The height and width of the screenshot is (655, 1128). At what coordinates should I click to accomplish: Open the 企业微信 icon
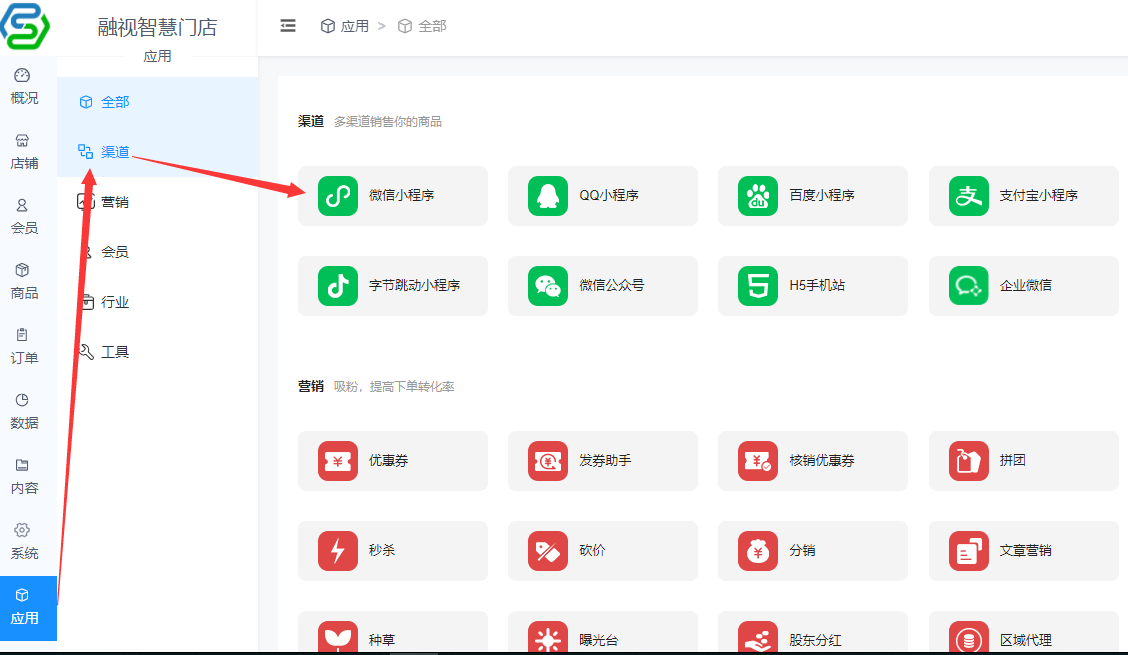(x=968, y=286)
